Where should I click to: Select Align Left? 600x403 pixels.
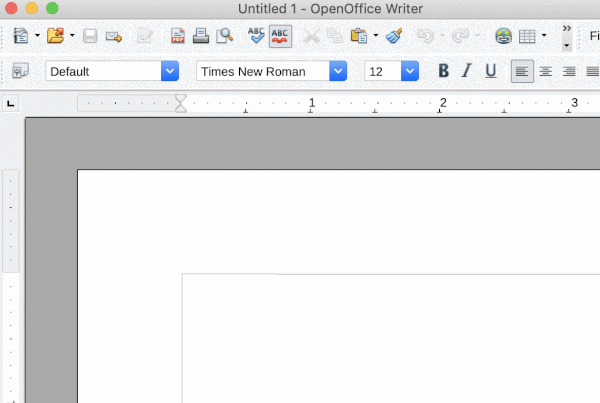(x=522, y=71)
